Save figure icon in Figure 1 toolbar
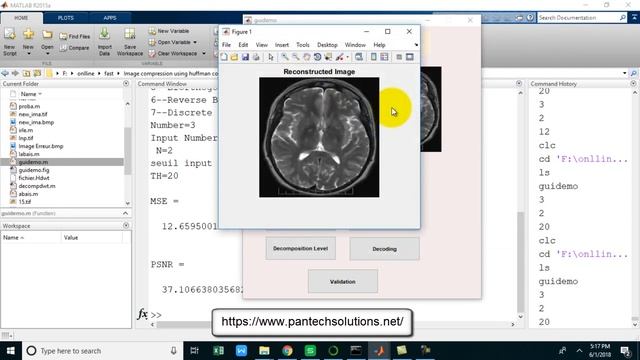640x360 pixels. tap(245, 57)
